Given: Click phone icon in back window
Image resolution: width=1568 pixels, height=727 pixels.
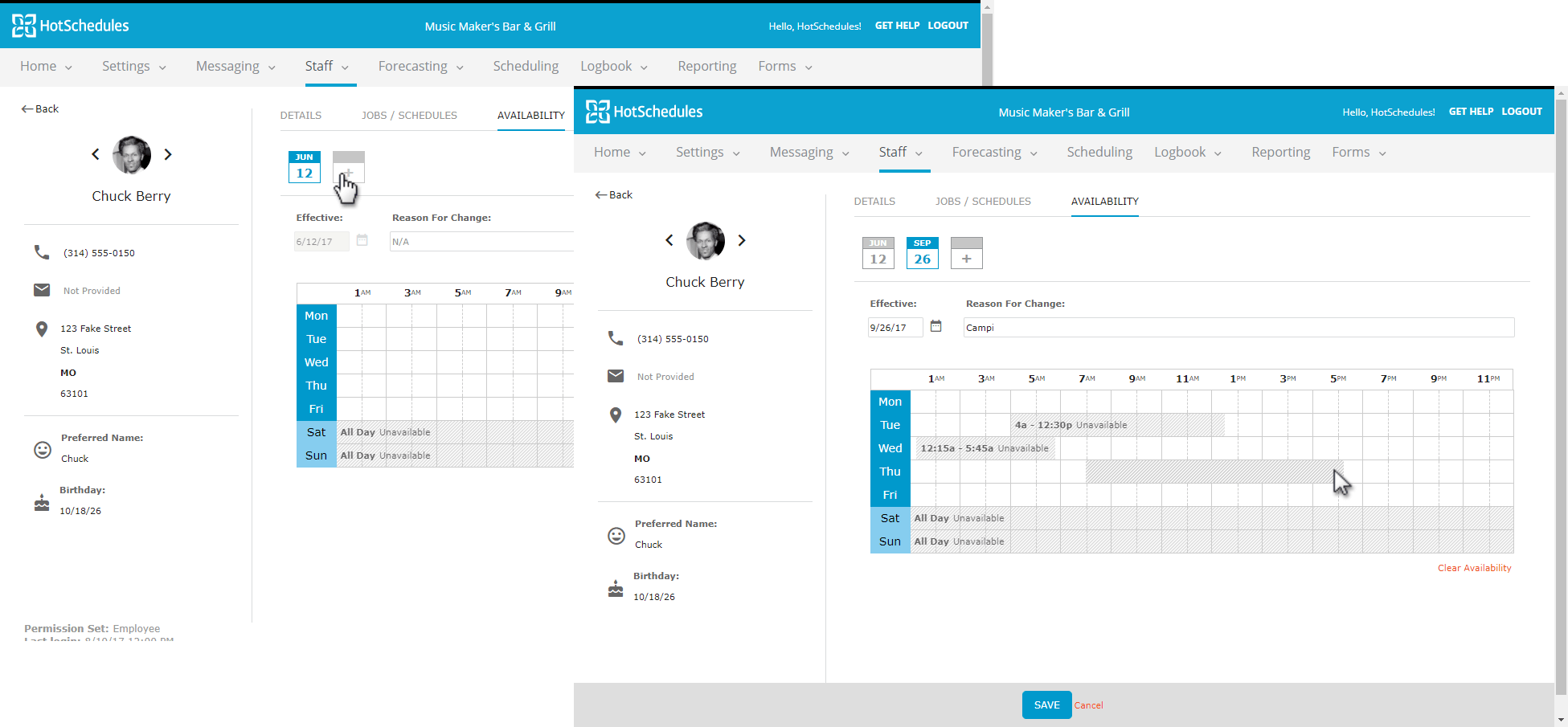Looking at the screenshot, I should point(42,252).
